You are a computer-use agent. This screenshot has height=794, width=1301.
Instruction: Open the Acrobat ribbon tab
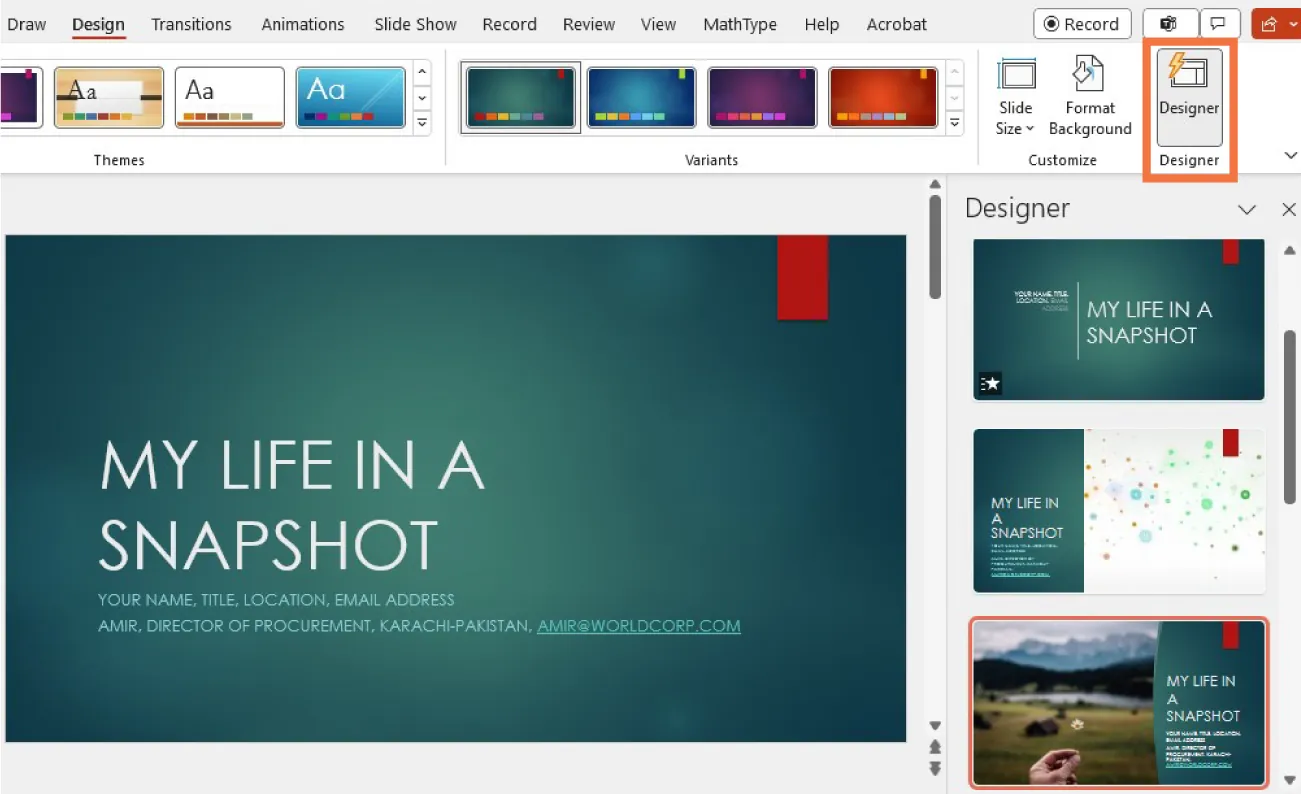[x=895, y=23]
